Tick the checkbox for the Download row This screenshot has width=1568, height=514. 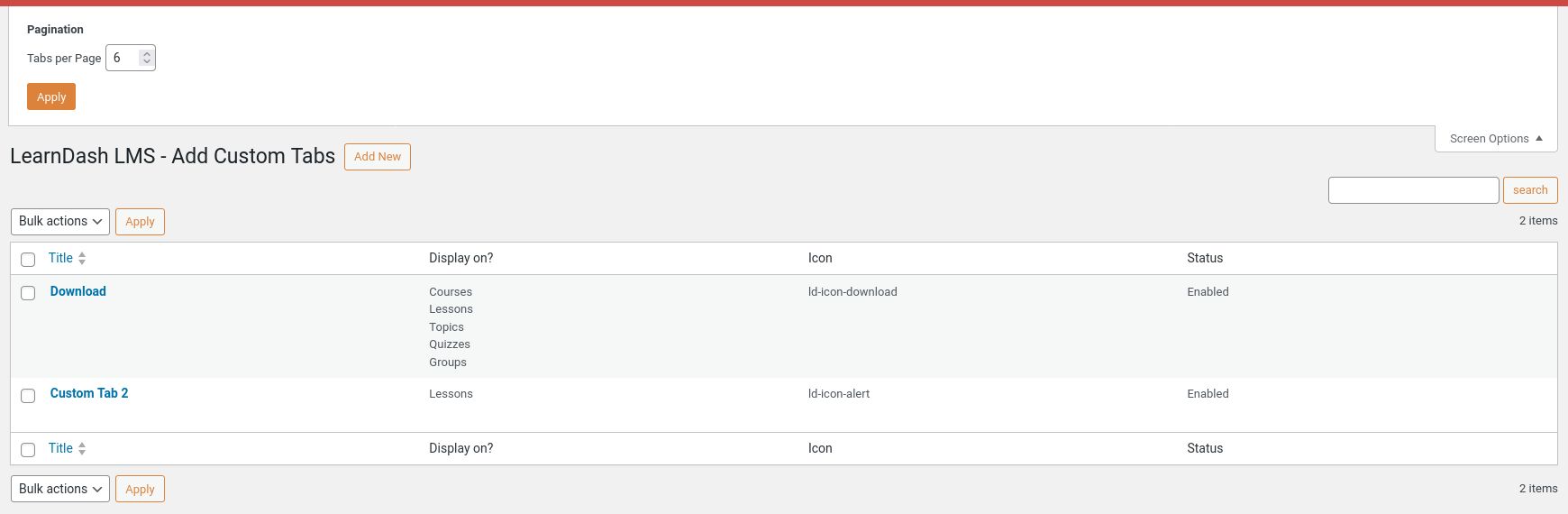[28, 293]
